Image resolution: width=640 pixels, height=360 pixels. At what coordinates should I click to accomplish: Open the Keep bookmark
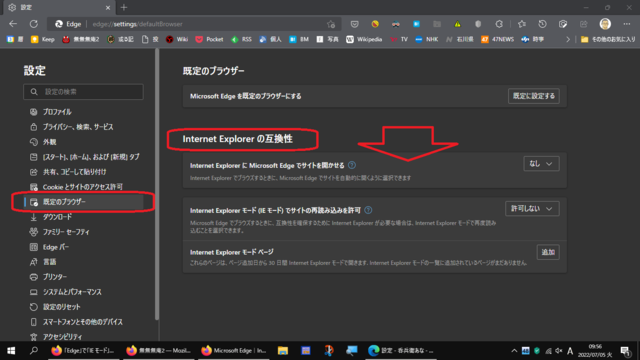[x=43, y=39]
